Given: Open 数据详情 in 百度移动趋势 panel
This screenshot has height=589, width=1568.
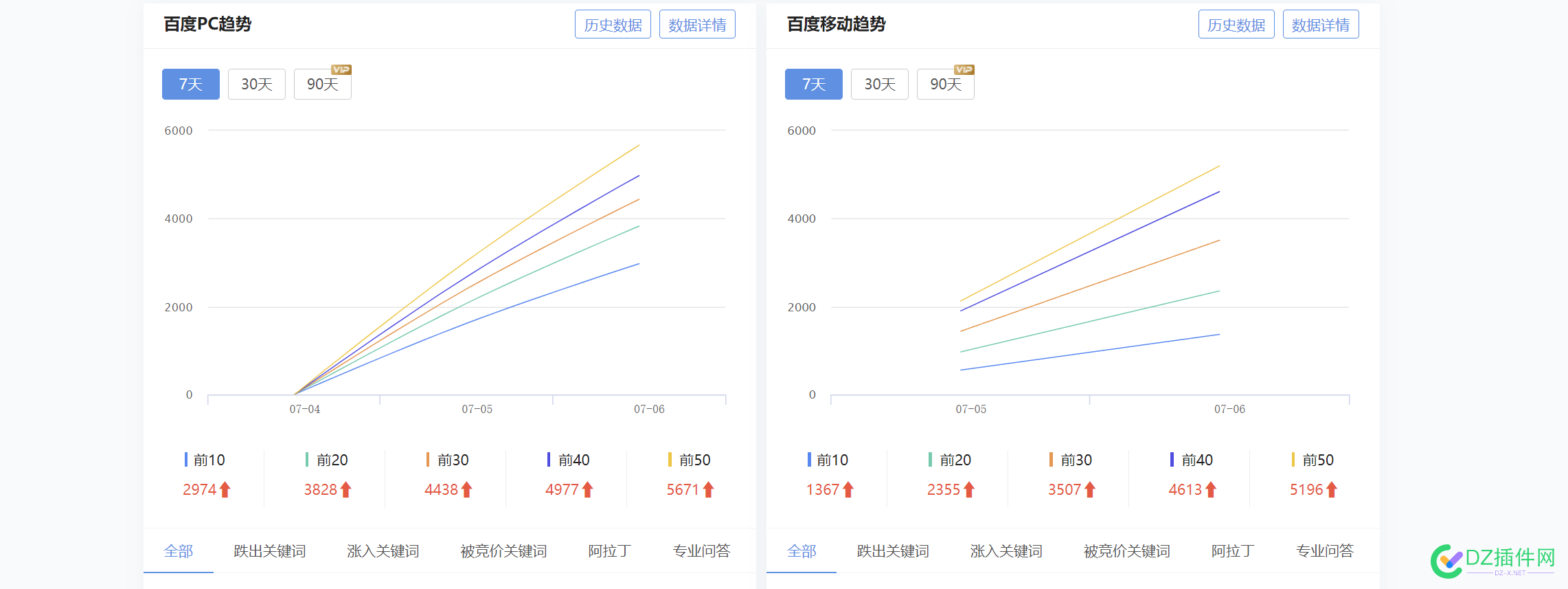Looking at the screenshot, I should (1321, 25).
